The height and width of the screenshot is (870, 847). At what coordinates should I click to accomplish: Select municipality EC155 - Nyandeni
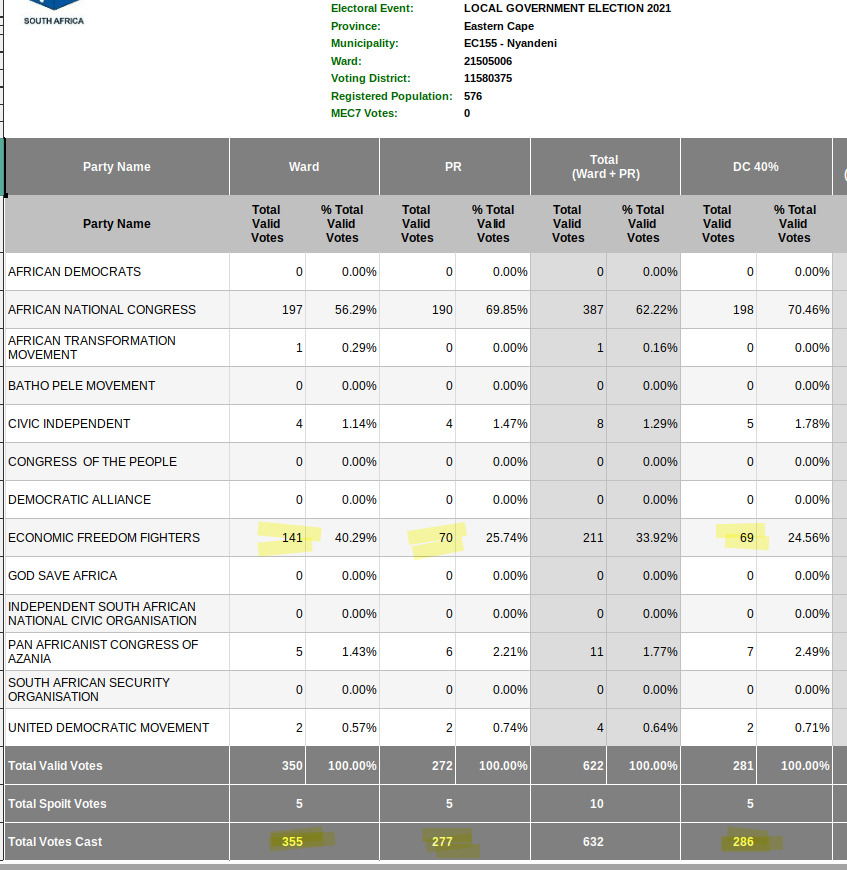[510, 43]
